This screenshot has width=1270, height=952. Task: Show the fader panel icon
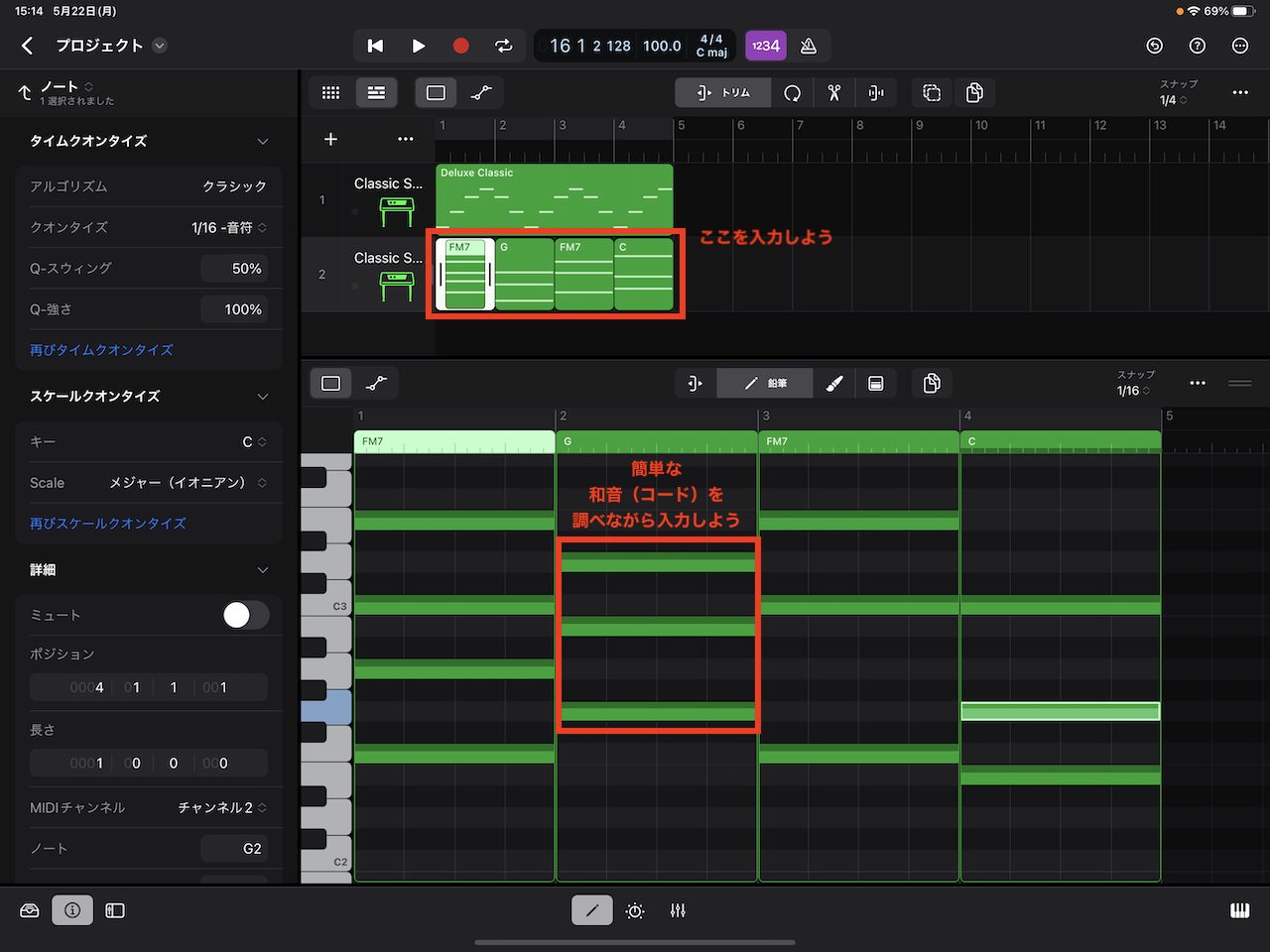pos(115,910)
